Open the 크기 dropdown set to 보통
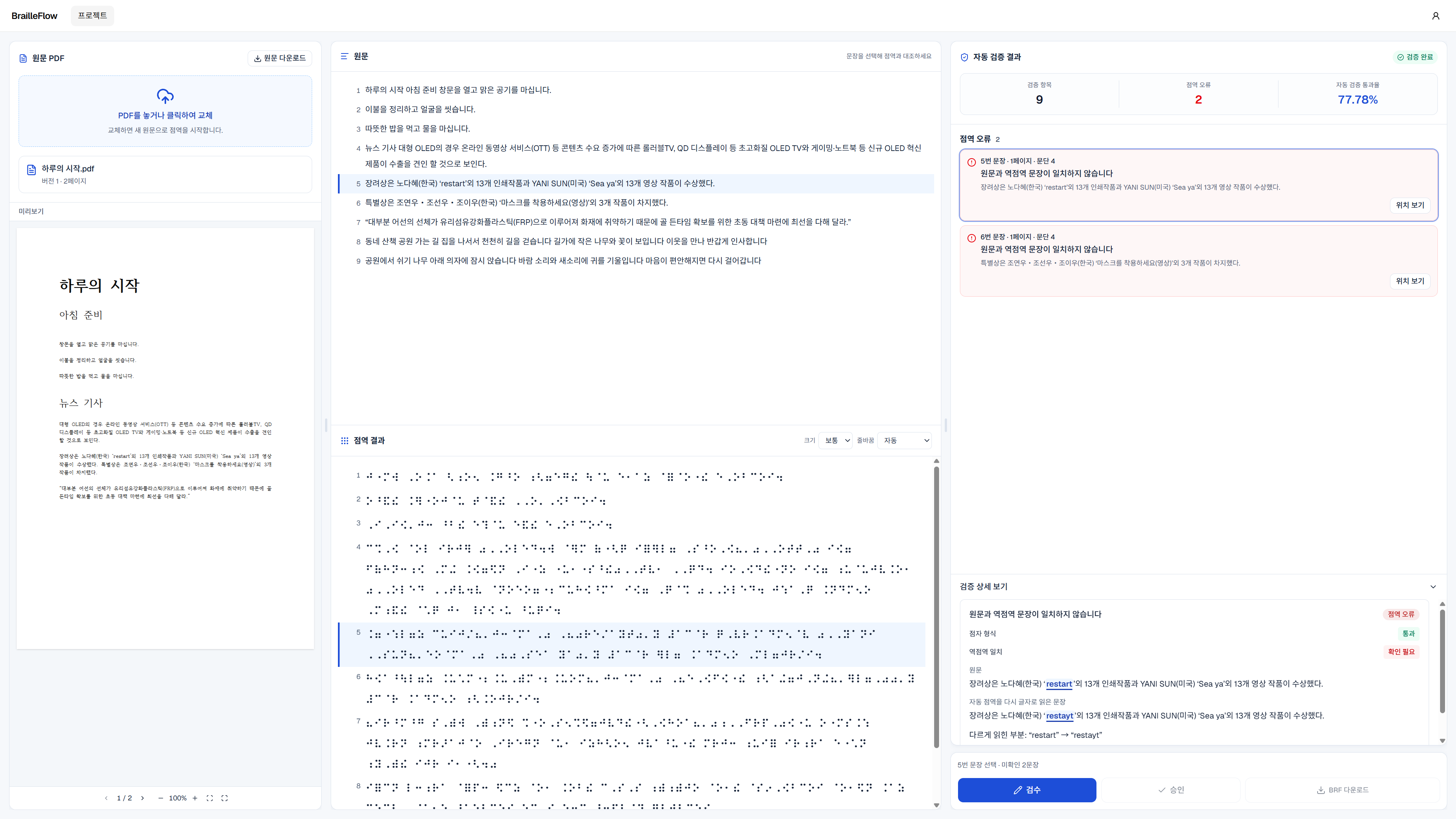 coord(836,441)
